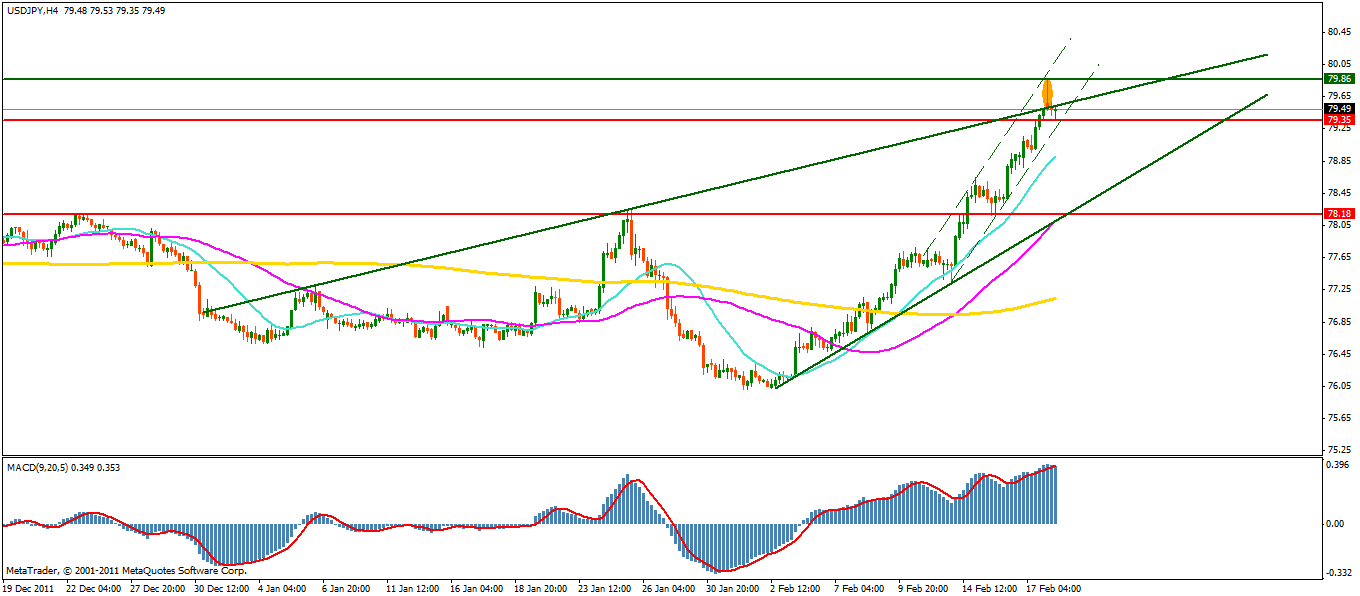Click the MetaTrader copyright text
Image resolution: width=1360 pixels, height=596 pixels.
[x=125, y=570]
